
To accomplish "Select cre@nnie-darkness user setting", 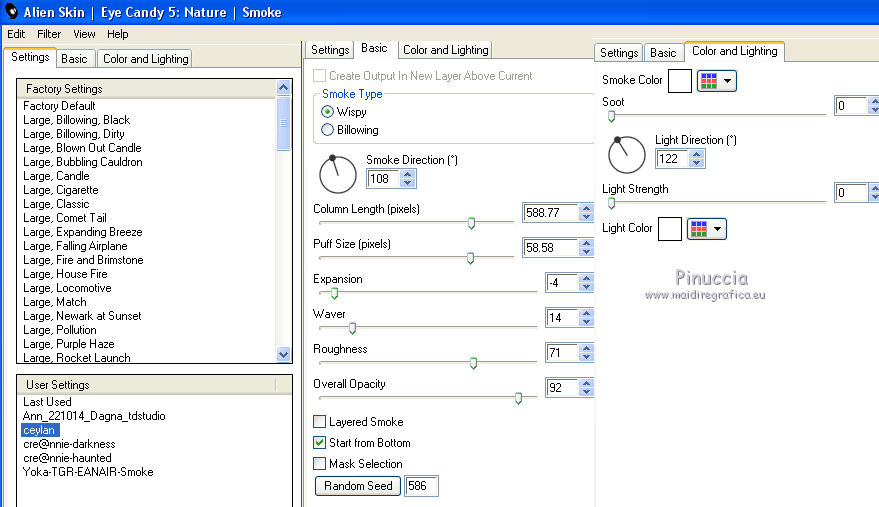I will click(x=69, y=444).
